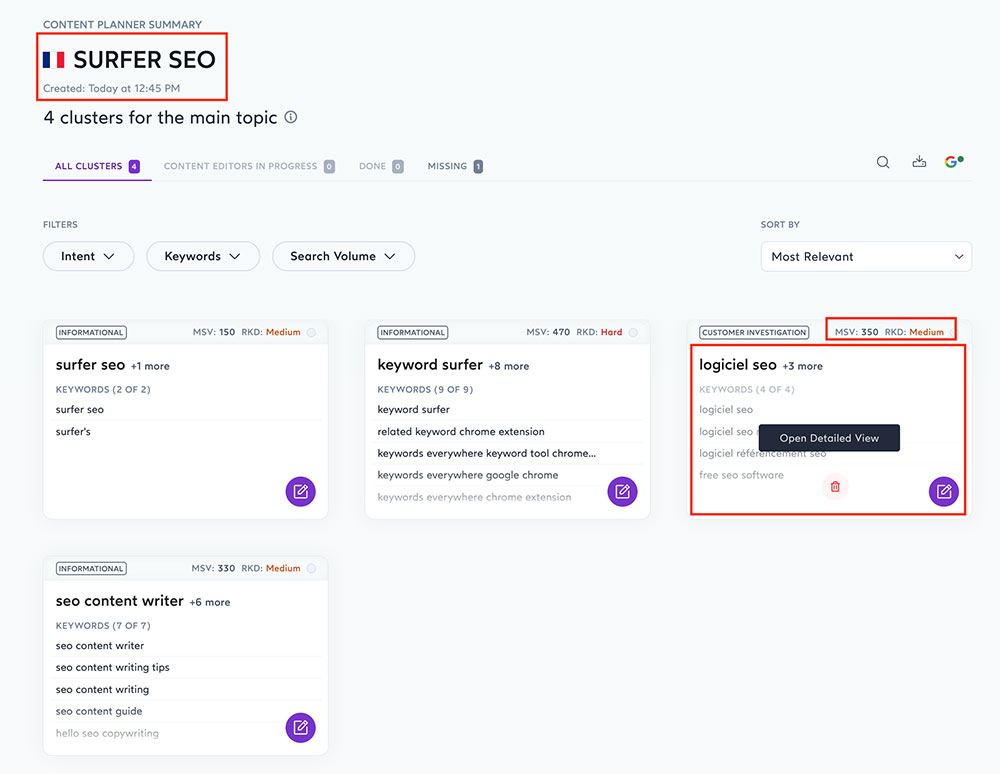Image resolution: width=1000 pixels, height=774 pixels.
Task: Click the keyword 'surfer's'
Action: pyautogui.click(x=73, y=432)
